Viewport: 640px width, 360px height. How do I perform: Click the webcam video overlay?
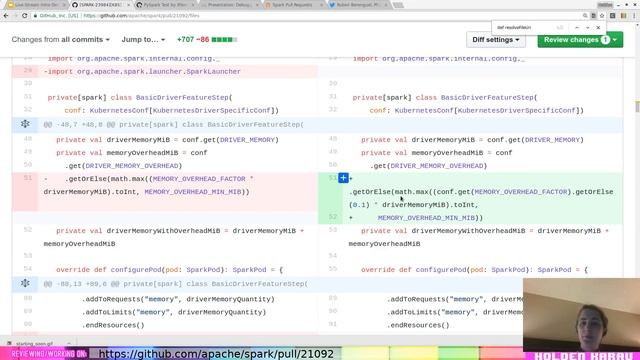tap(581, 314)
